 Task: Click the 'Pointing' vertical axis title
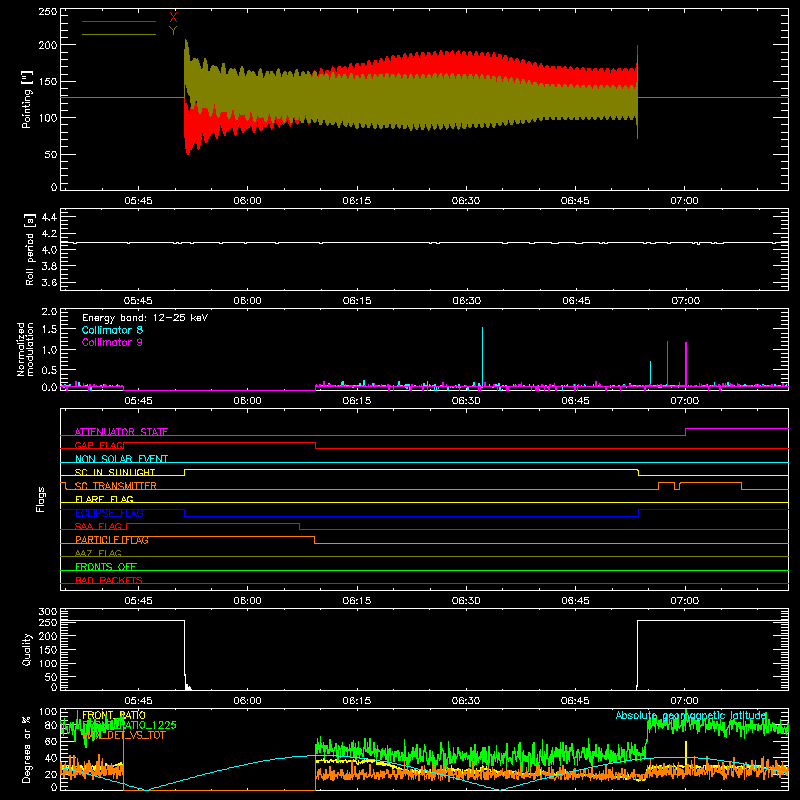pos(27,99)
